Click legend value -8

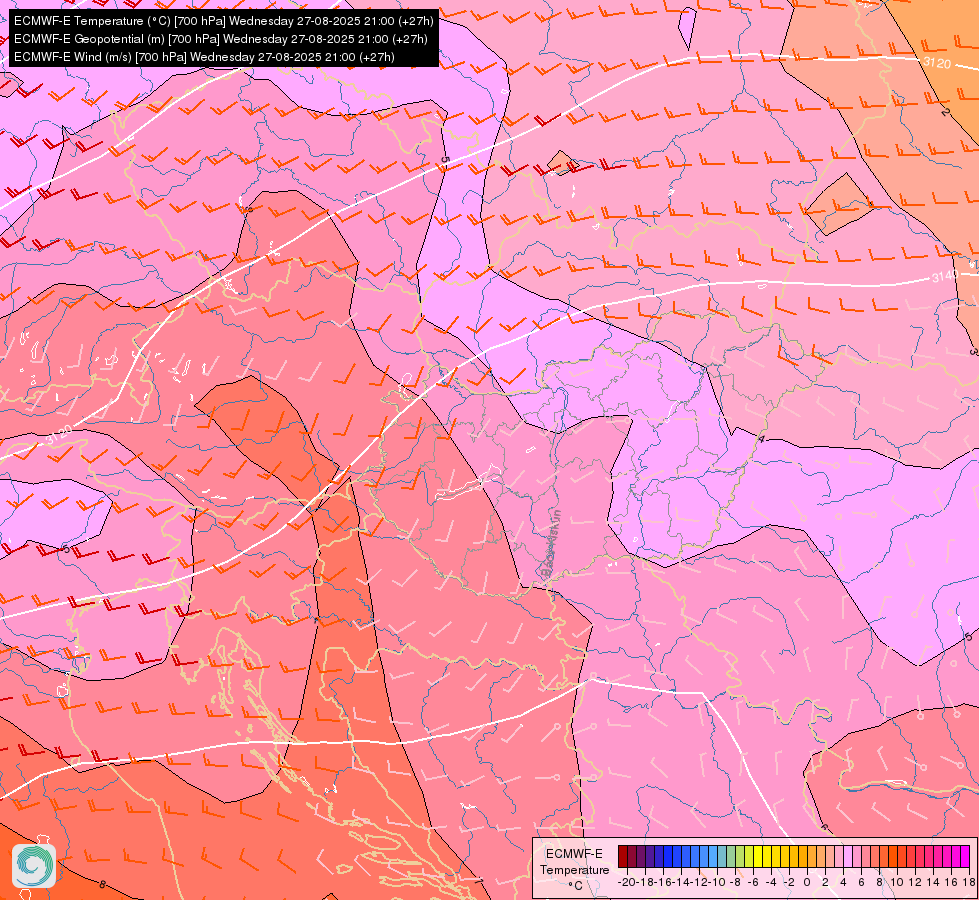click(735, 882)
